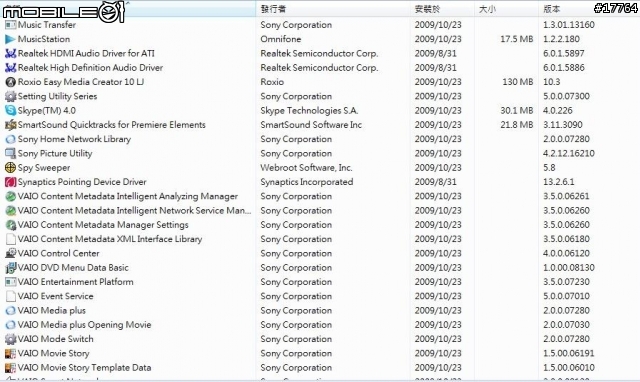Screen dimensions: 640x382
Task: Select the Setting Utility Series name
Action: pyautogui.click(x=58, y=96)
